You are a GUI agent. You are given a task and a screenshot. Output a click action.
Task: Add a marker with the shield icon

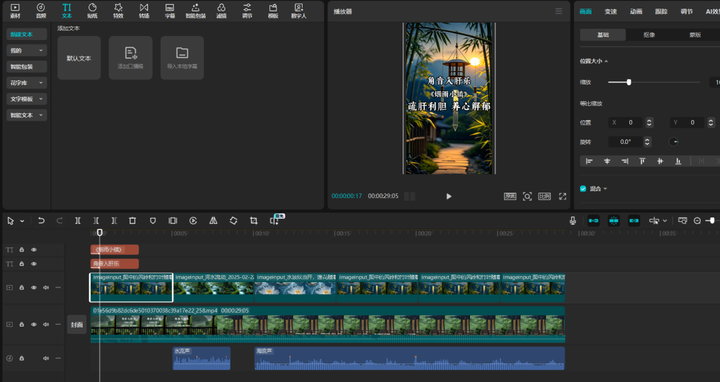tap(152, 221)
